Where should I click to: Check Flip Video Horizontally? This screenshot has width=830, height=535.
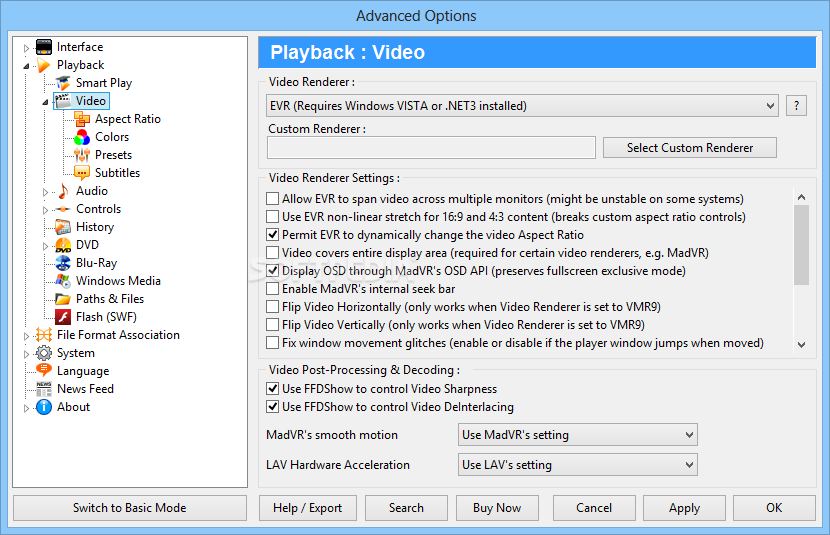click(273, 307)
